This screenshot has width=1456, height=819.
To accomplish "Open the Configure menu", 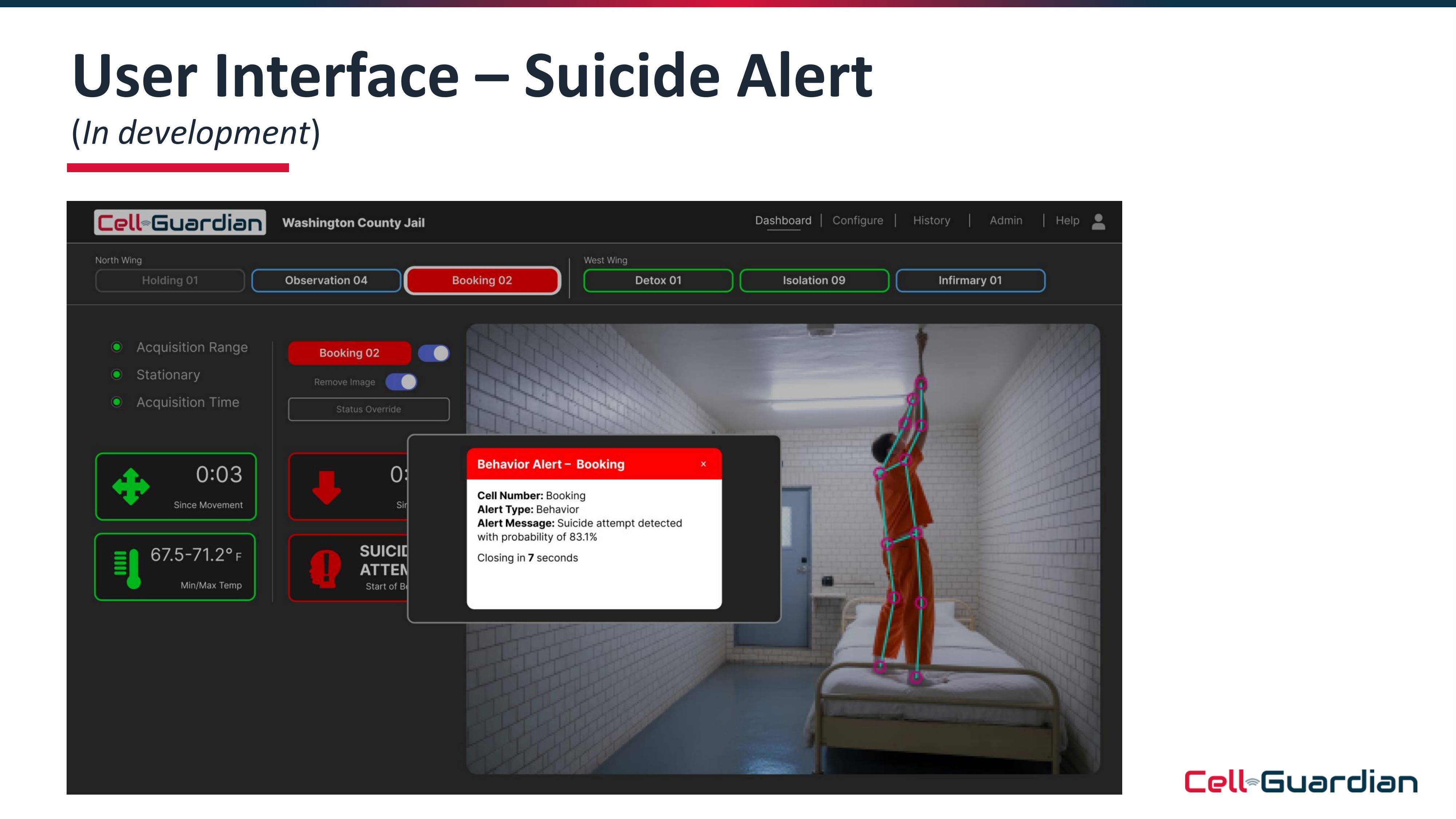I will [857, 221].
